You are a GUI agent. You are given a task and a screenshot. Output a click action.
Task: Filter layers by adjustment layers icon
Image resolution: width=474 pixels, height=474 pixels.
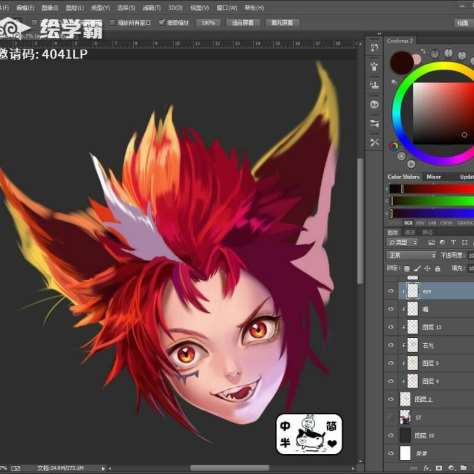pos(442,243)
